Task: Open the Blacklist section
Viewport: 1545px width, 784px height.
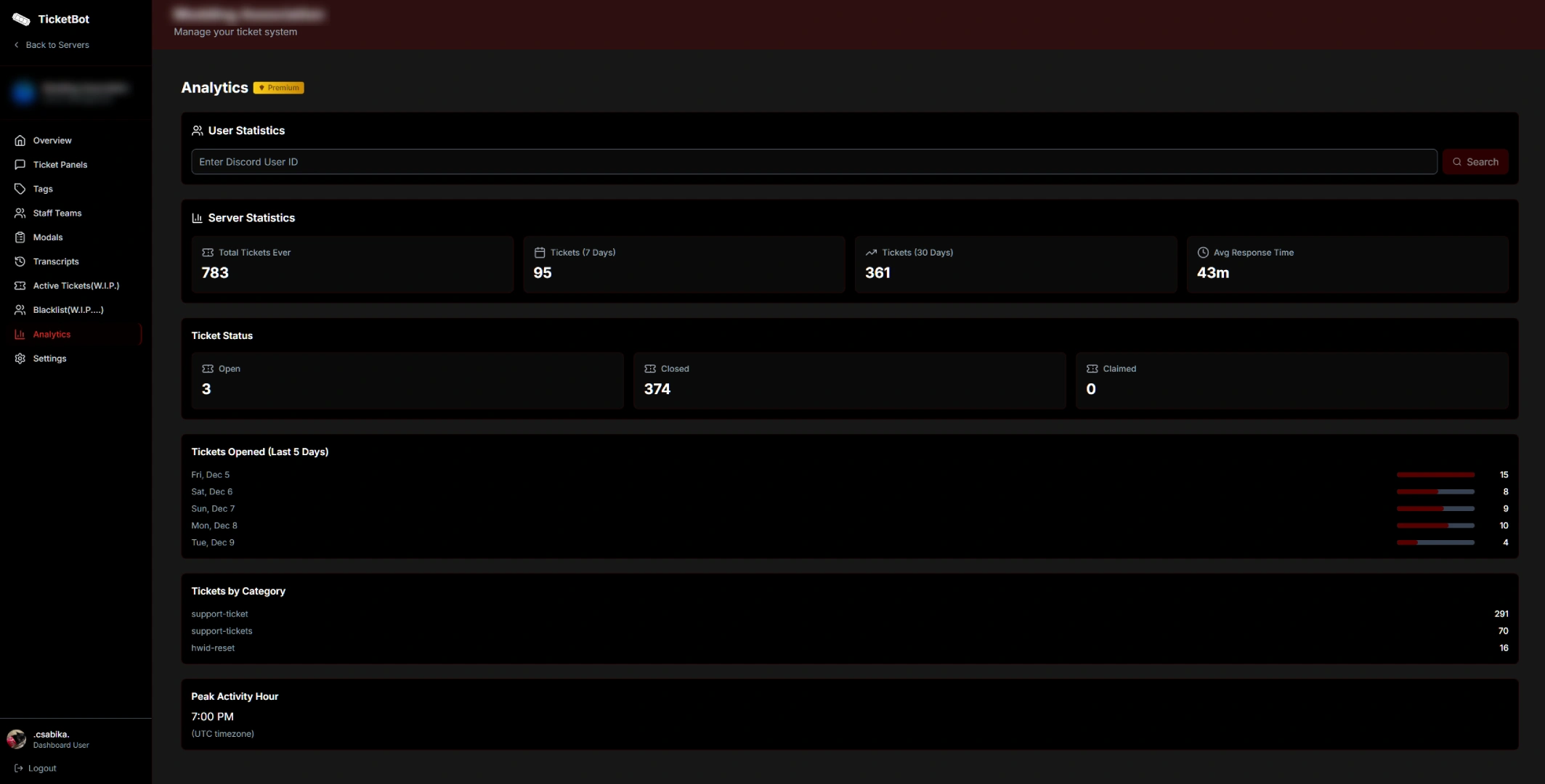Action: point(68,309)
